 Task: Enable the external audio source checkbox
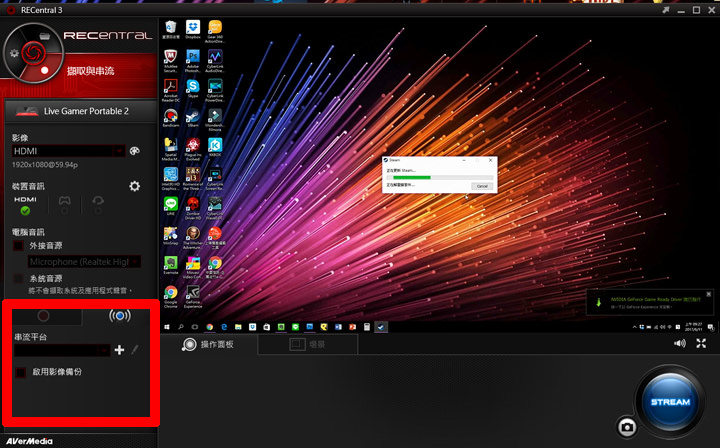[x=18, y=244]
